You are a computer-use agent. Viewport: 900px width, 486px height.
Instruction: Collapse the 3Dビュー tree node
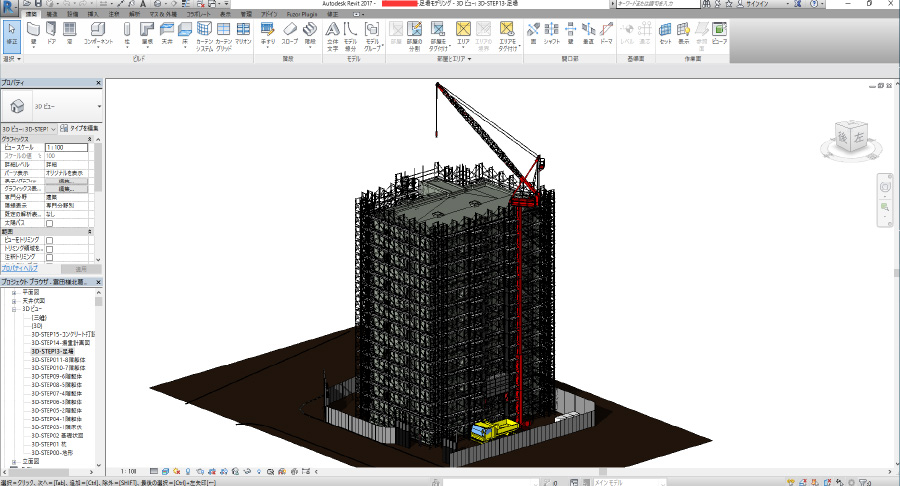pyautogui.click(x=14, y=309)
